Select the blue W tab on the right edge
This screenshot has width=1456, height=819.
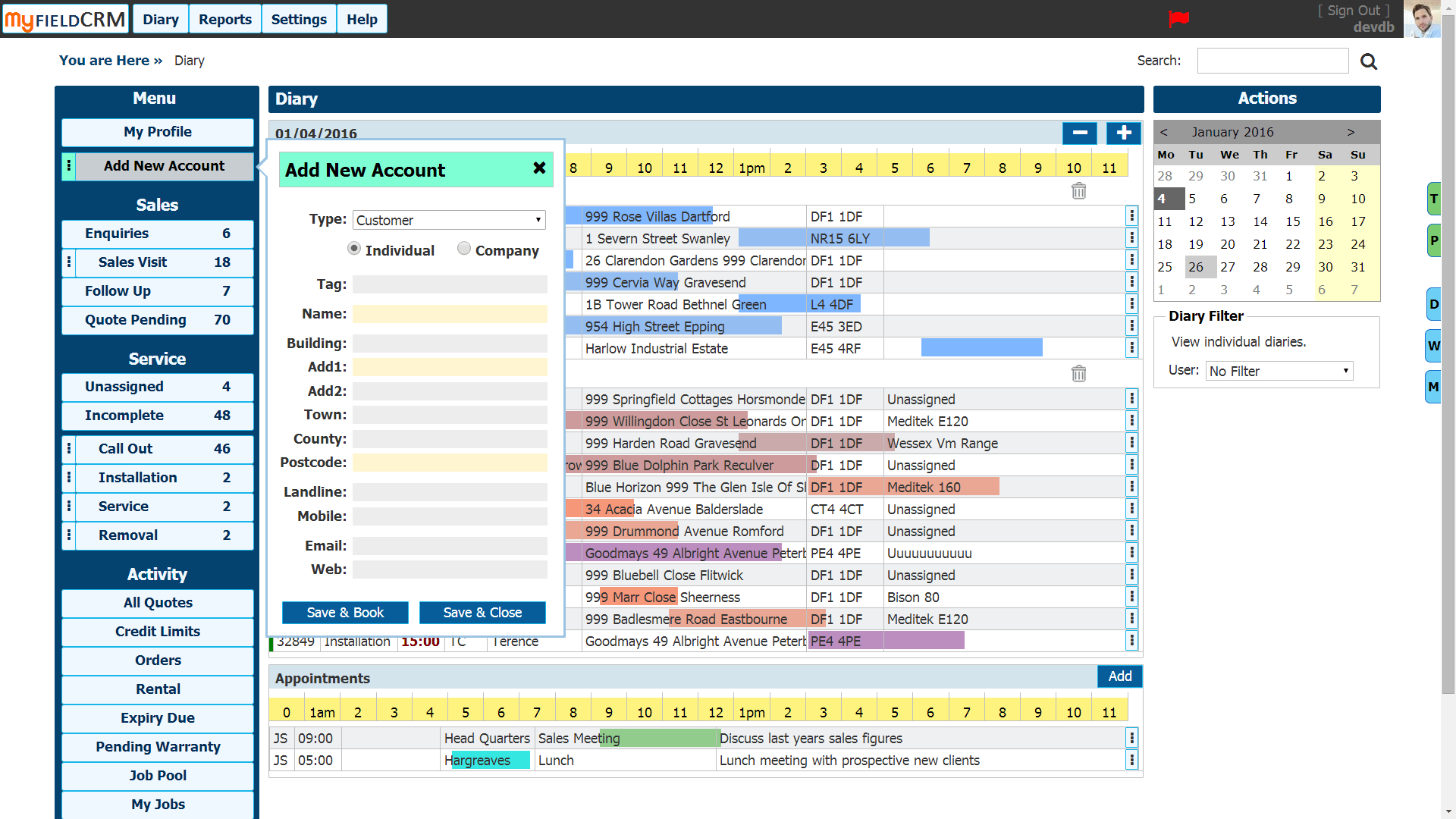click(x=1434, y=345)
